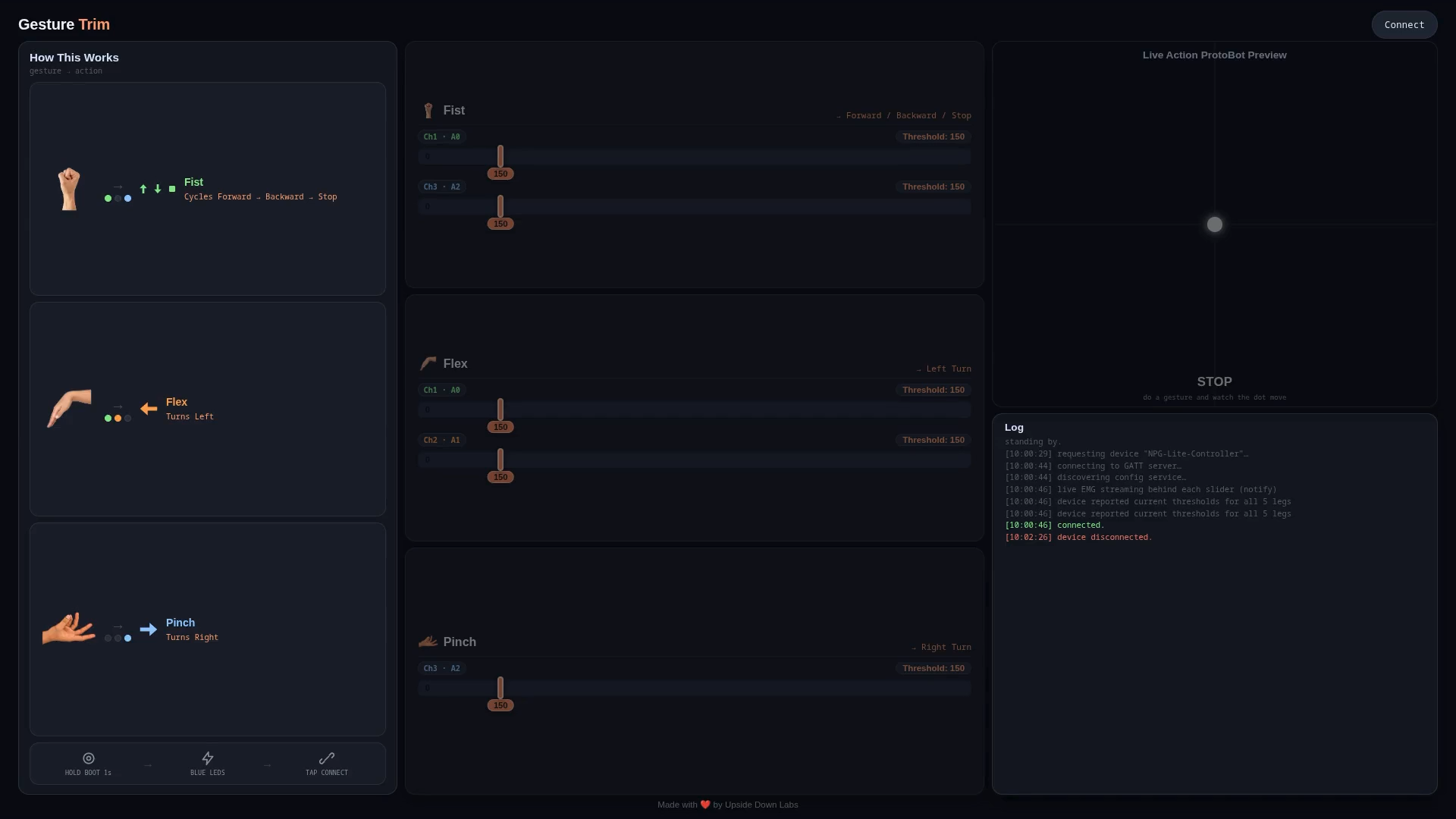Click the orange left arrow in Flex card
The width and height of the screenshot is (1456, 819).
point(149,409)
